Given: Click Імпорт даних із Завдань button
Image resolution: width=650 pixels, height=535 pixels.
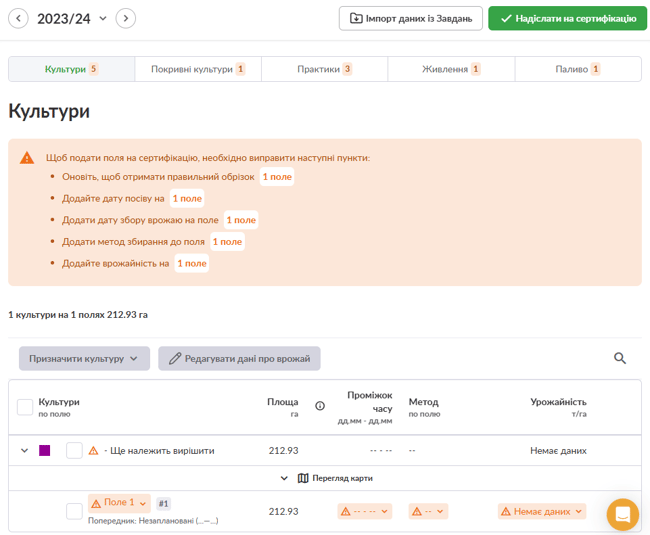Looking at the screenshot, I should [x=411, y=18].
